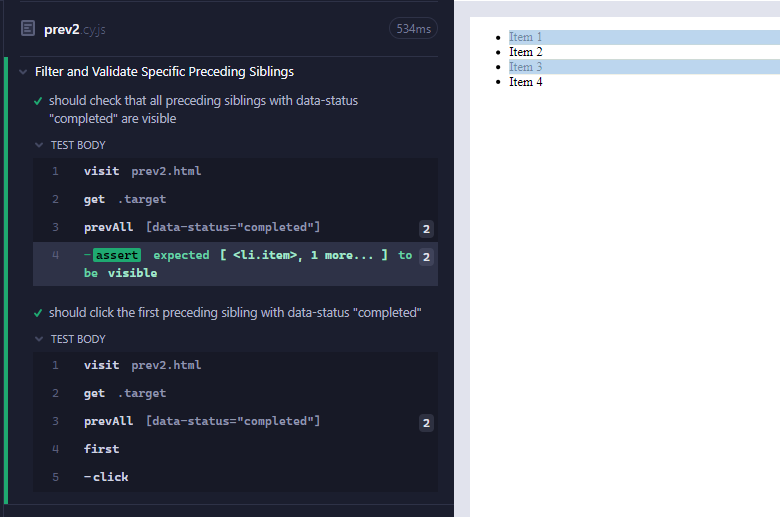Select get .target command in first test

click(235, 199)
